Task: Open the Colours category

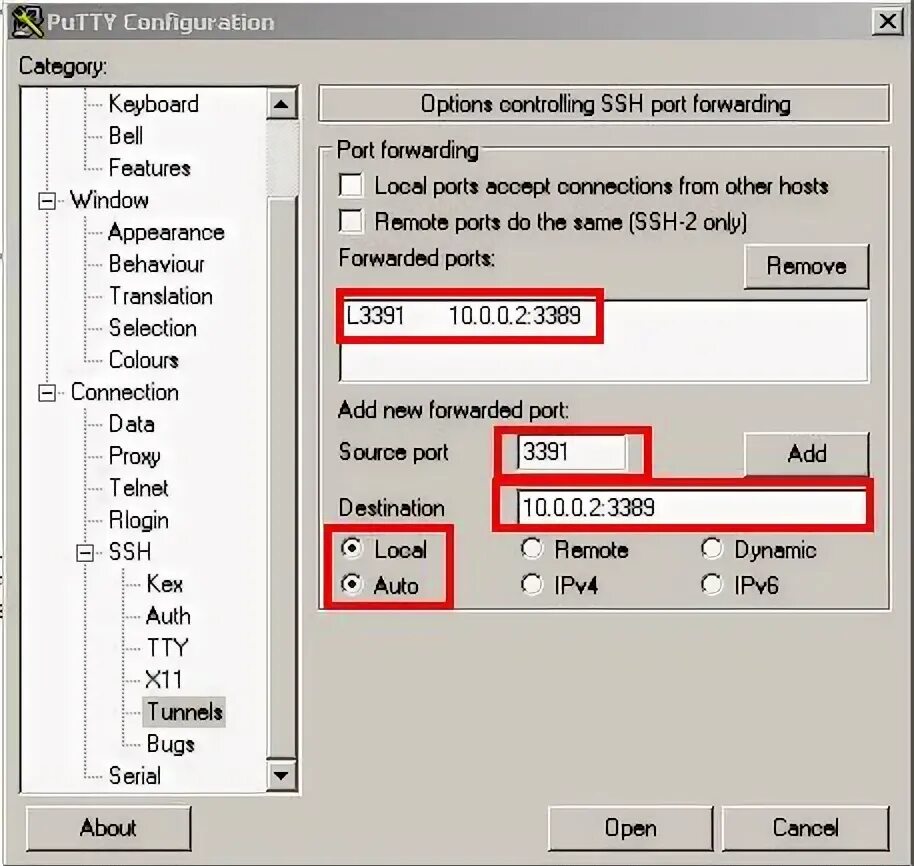Action: (143, 360)
